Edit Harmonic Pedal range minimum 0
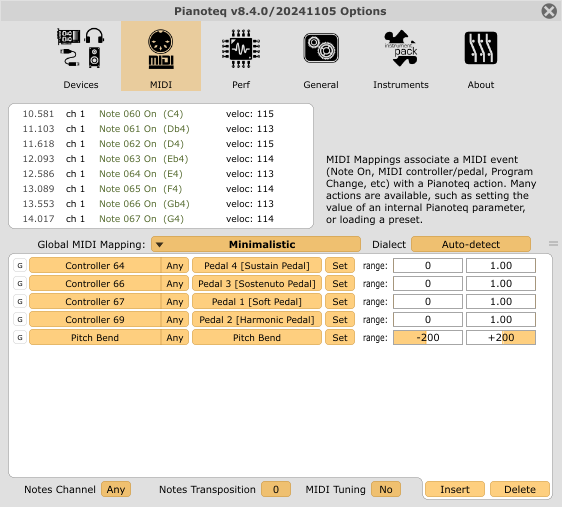The height and width of the screenshot is (507, 562). [428, 319]
